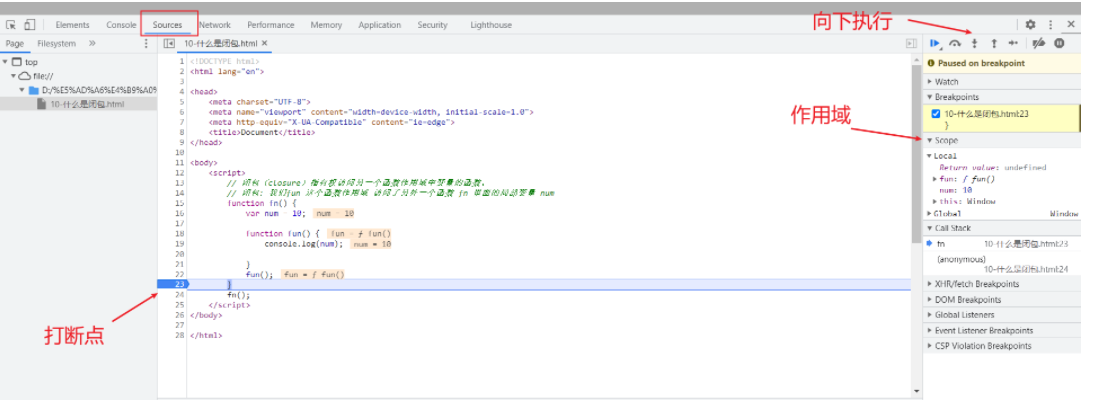Click the D:/ folder icon in the tree
This screenshot has height=400, width=1096.
[34, 90]
